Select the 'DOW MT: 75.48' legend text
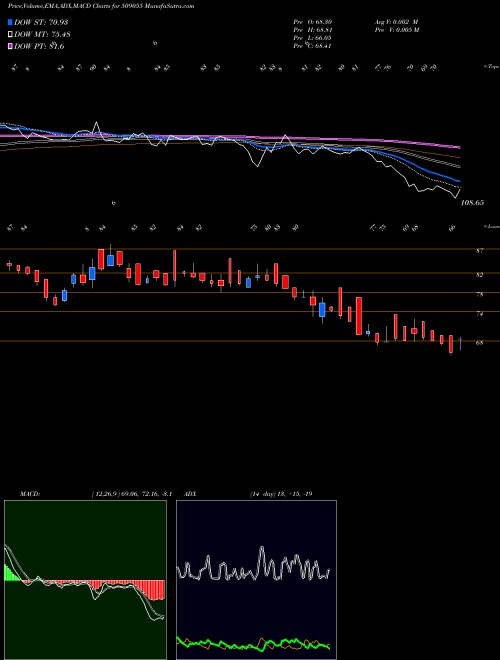Viewport: 500px width, 660px height. click(x=42, y=35)
